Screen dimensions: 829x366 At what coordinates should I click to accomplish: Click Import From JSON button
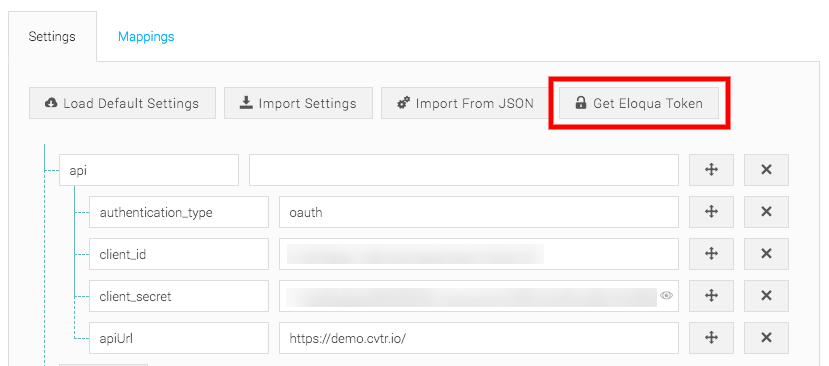tap(465, 103)
